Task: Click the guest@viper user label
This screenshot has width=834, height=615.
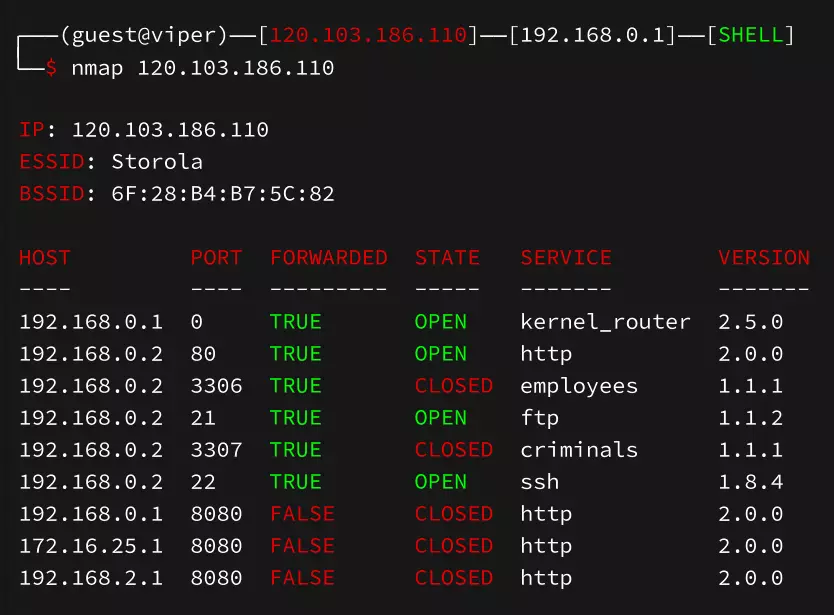Action: (144, 35)
